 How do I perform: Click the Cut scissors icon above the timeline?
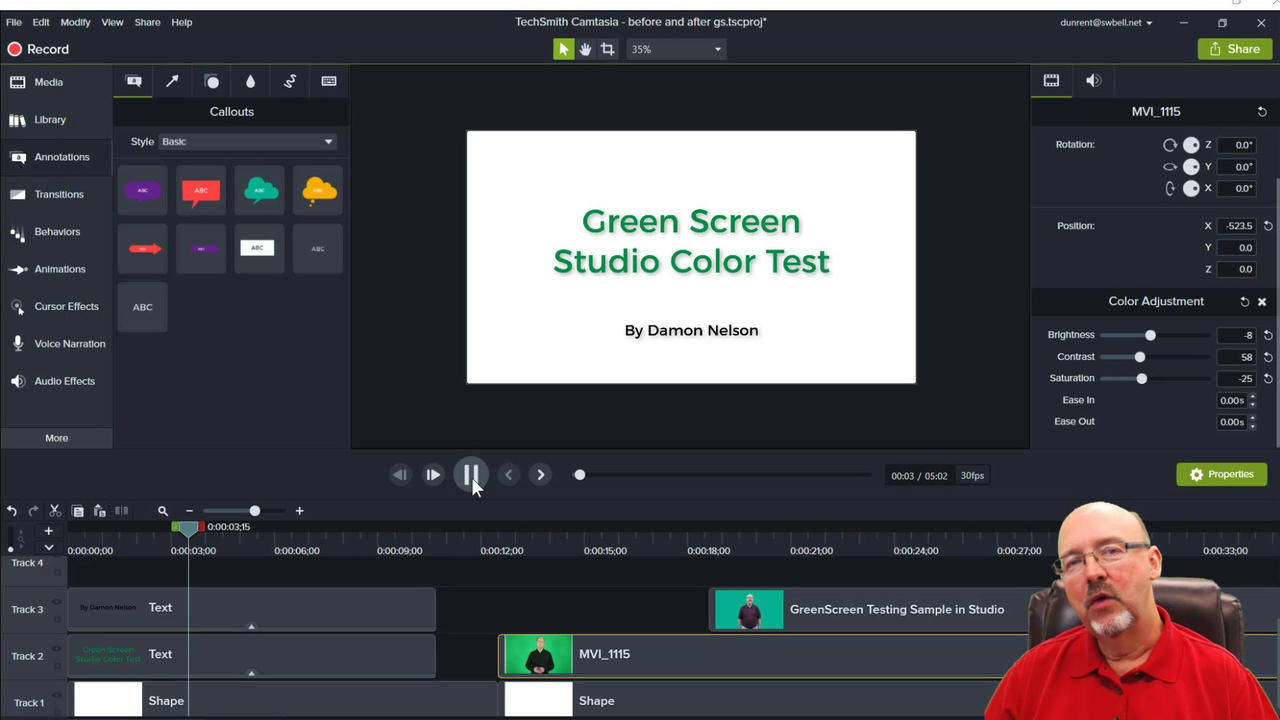pos(55,511)
